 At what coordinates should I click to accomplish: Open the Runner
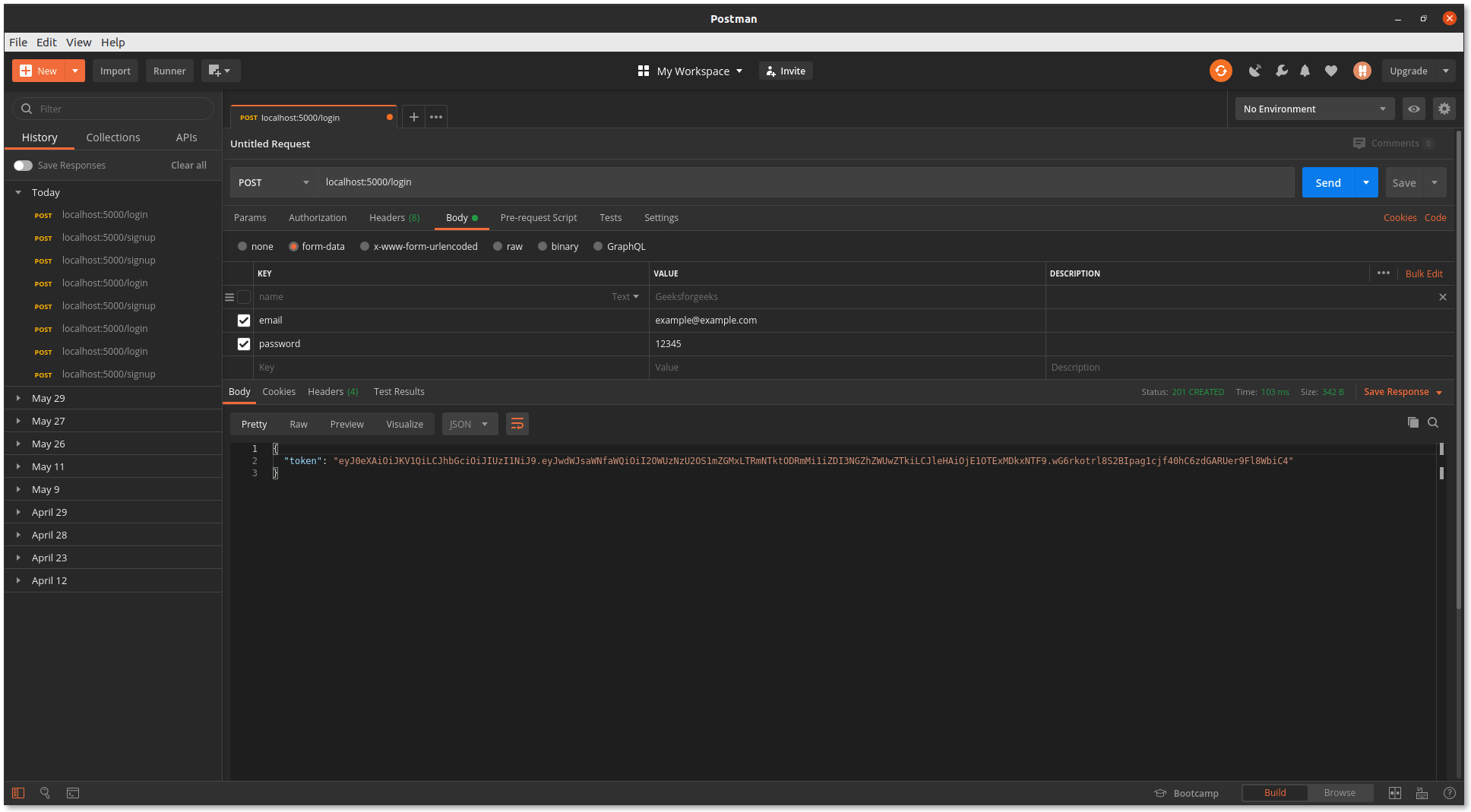point(169,71)
